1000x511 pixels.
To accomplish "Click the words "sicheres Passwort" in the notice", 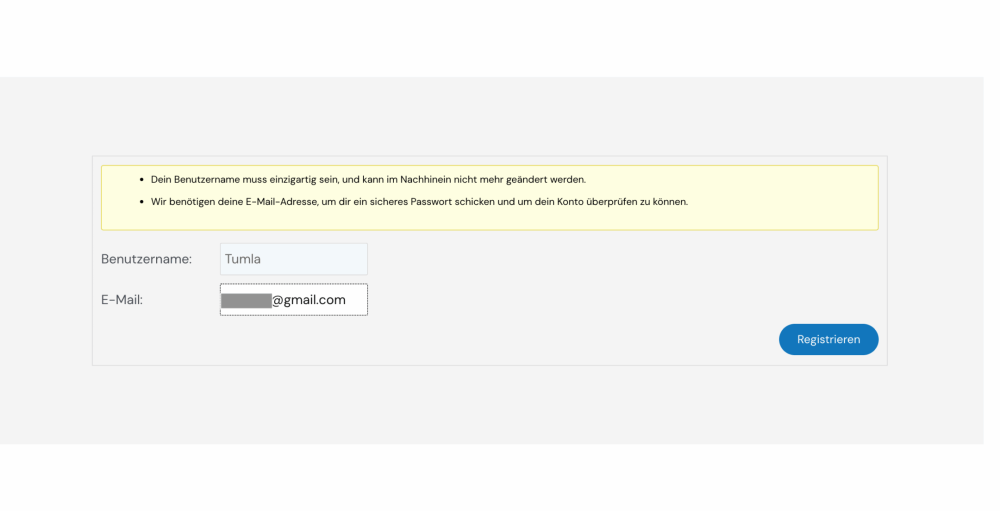I will click(x=446, y=202).
